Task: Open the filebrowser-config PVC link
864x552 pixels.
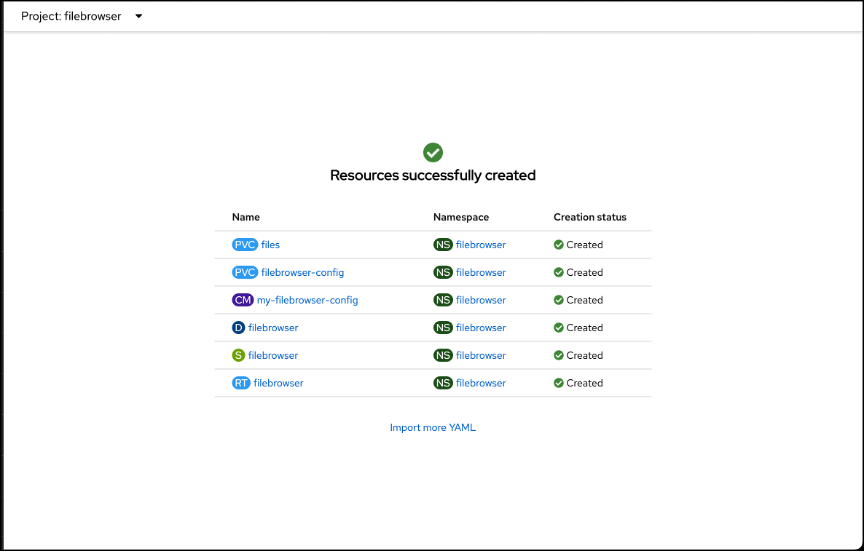Action: pyautogui.click(x=302, y=272)
